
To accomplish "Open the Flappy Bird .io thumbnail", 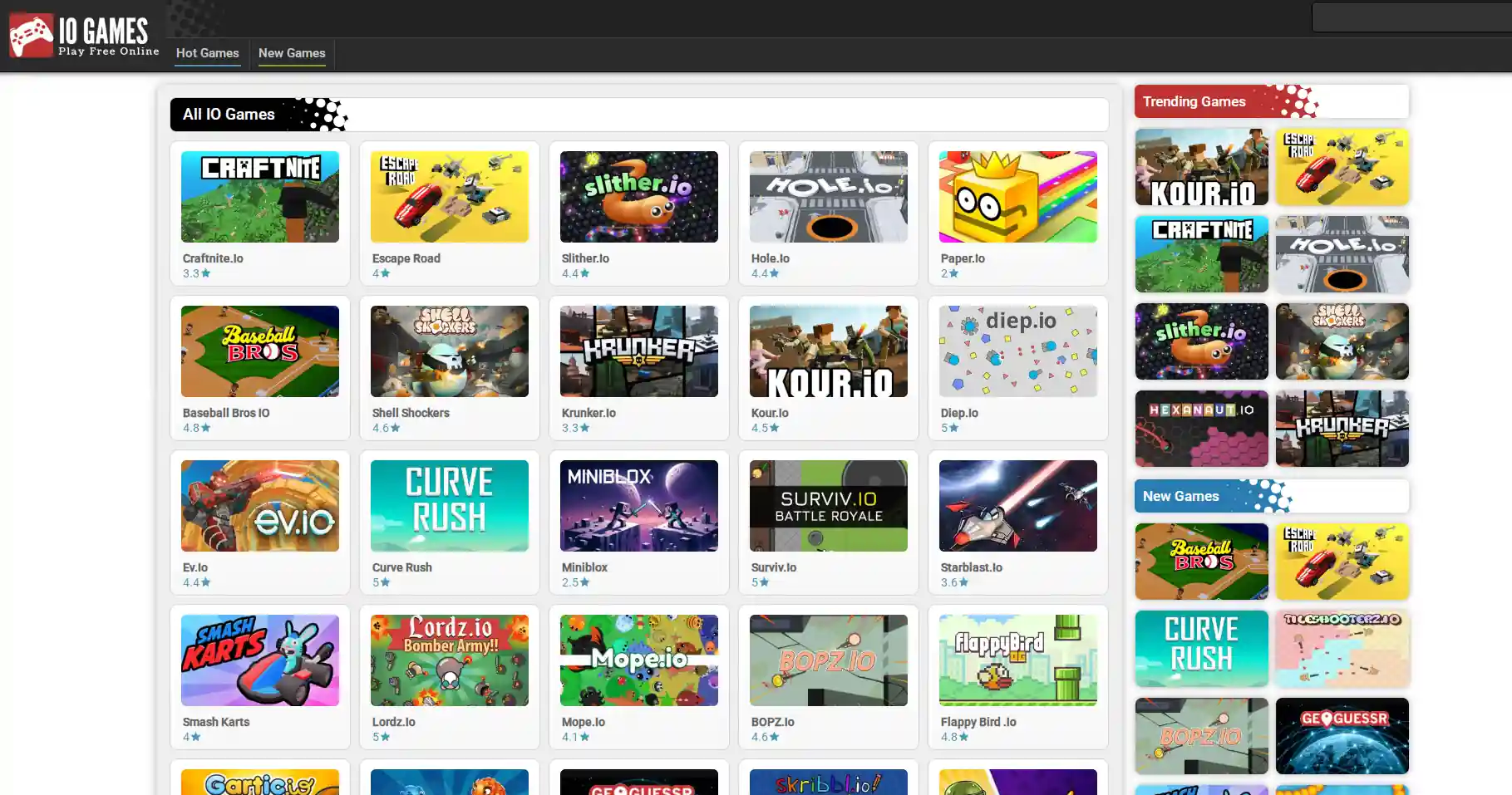I will pyautogui.click(x=1017, y=660).
